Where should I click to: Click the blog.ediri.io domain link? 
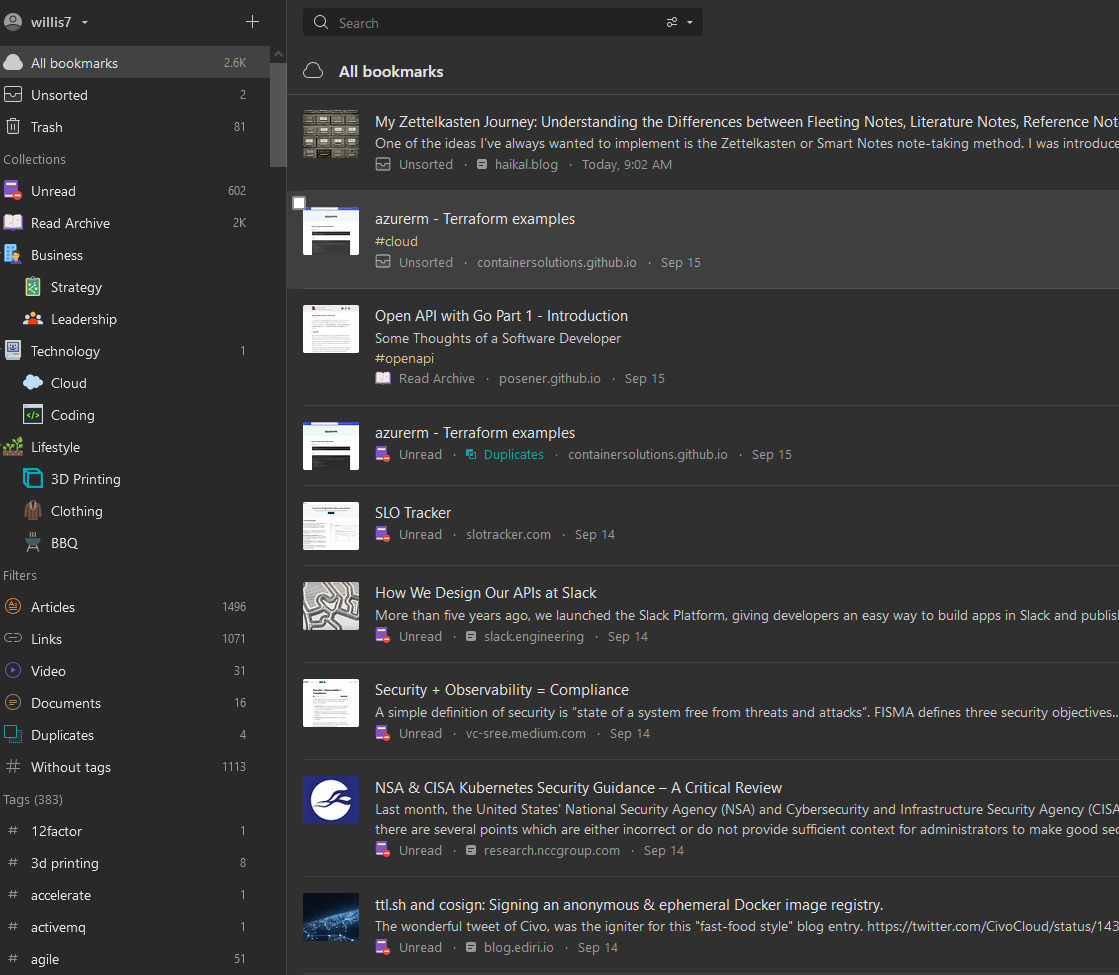coord(518,948)
